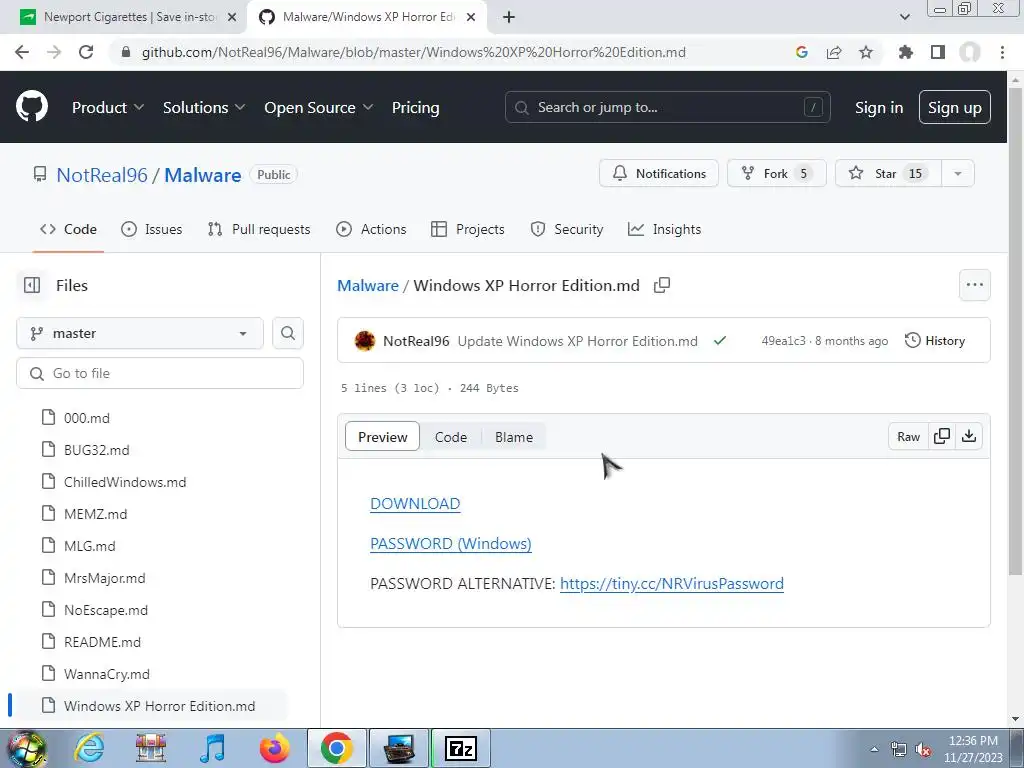Viewport: 1024px width, 768px height.
Task: Open the repository Code tab
Action: pyautogui.click(x=68, y=229)
